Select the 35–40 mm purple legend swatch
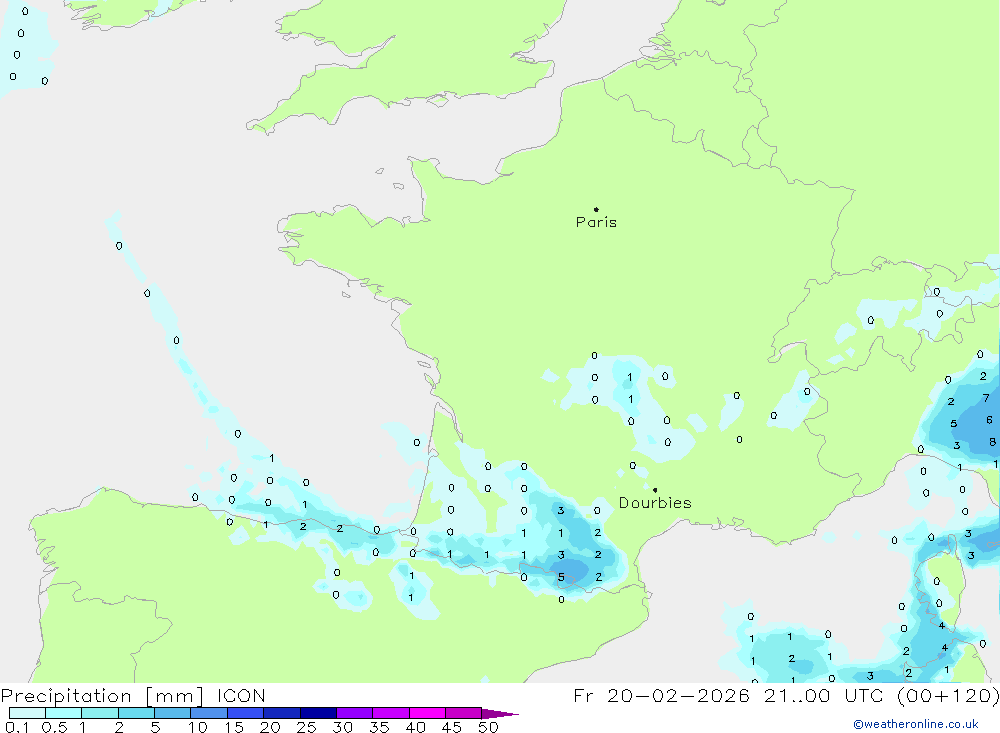1000x733 pixels. (x=390, y=713)
